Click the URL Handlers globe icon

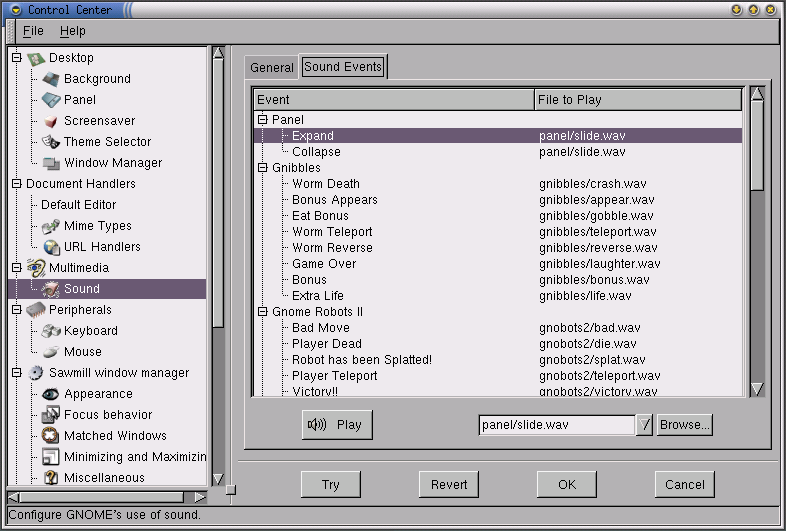click(x=51, y=247)
